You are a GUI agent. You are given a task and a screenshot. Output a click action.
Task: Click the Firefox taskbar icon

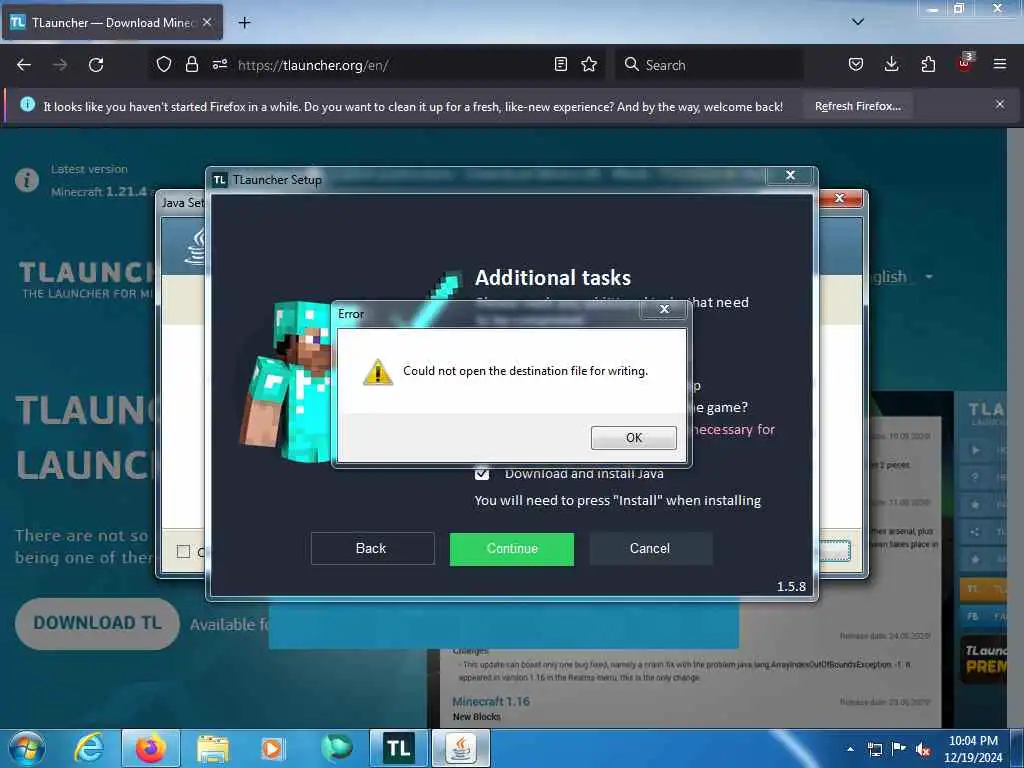coord(151,748)
